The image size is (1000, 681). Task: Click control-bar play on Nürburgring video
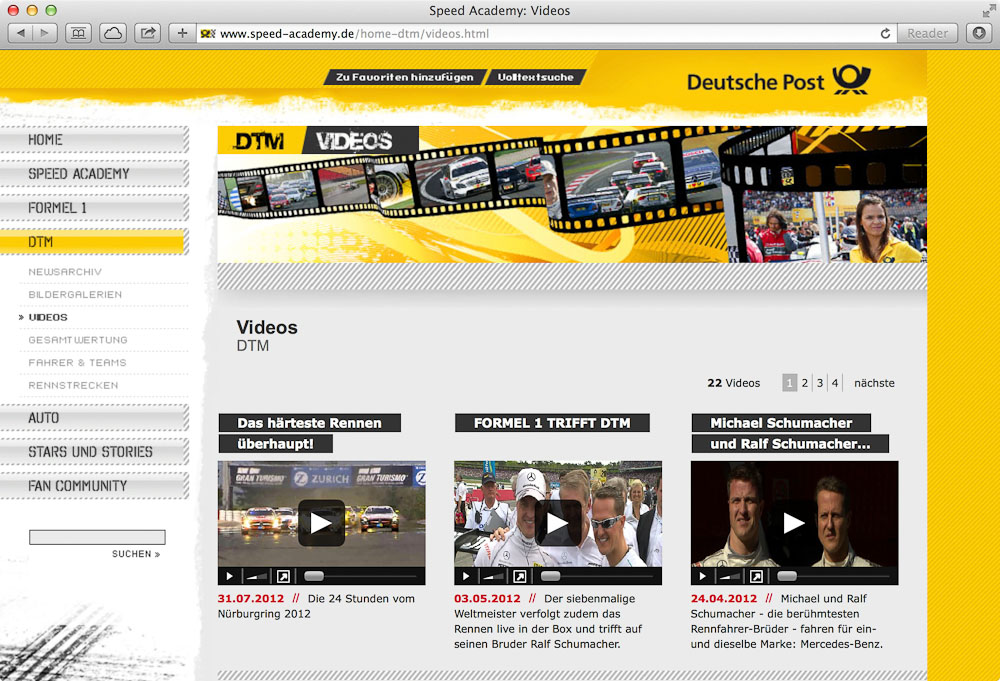tap(230, 576)
